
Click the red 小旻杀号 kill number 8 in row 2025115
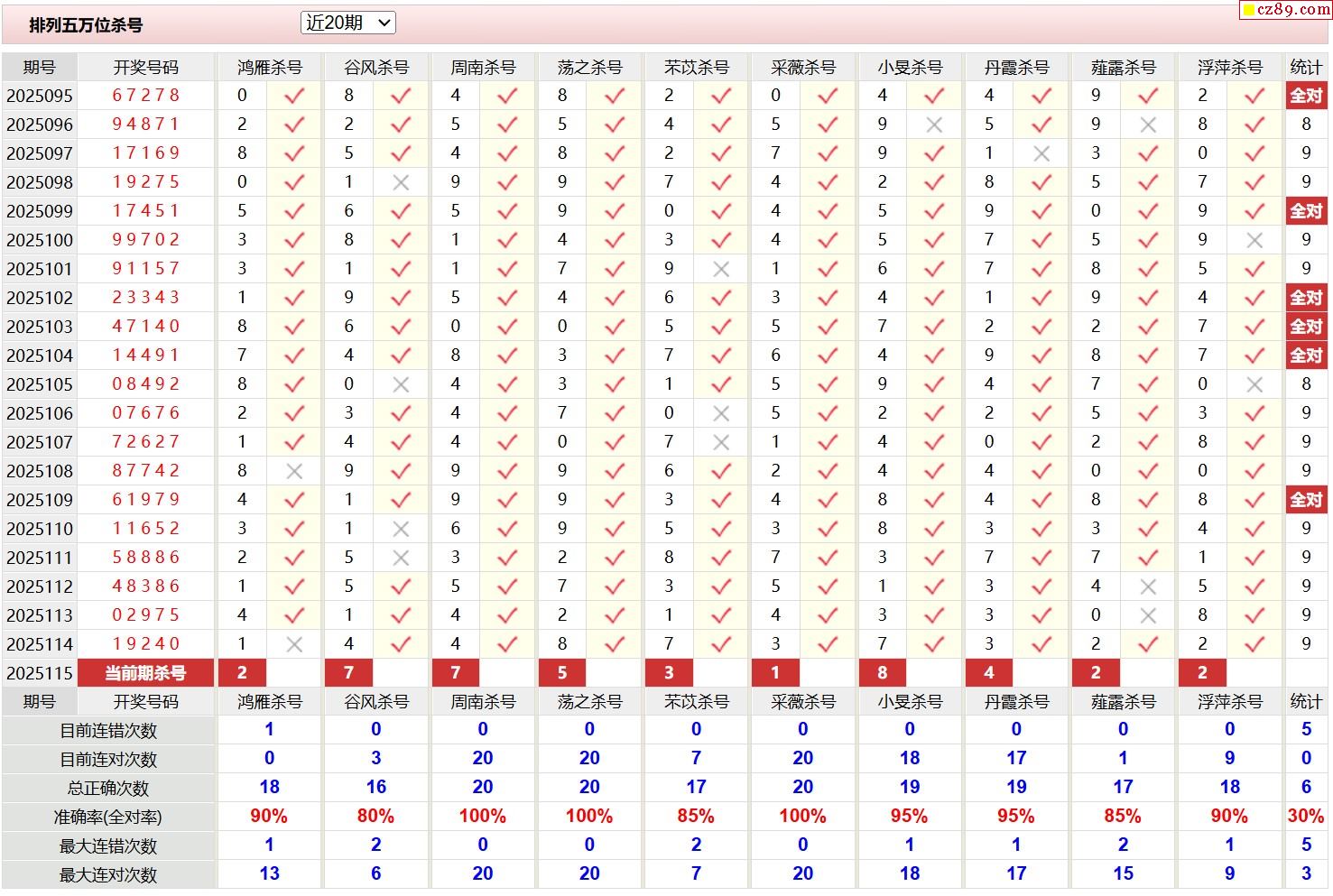click(883, 673)
